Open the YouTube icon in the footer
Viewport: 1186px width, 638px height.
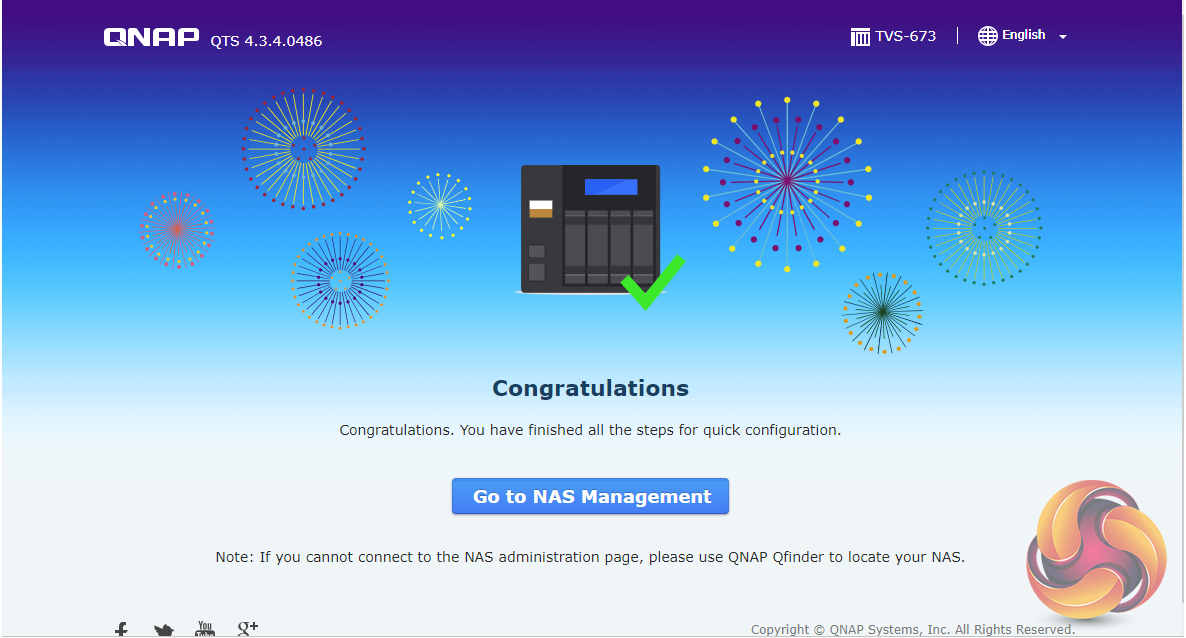click(x=205, y=629)
